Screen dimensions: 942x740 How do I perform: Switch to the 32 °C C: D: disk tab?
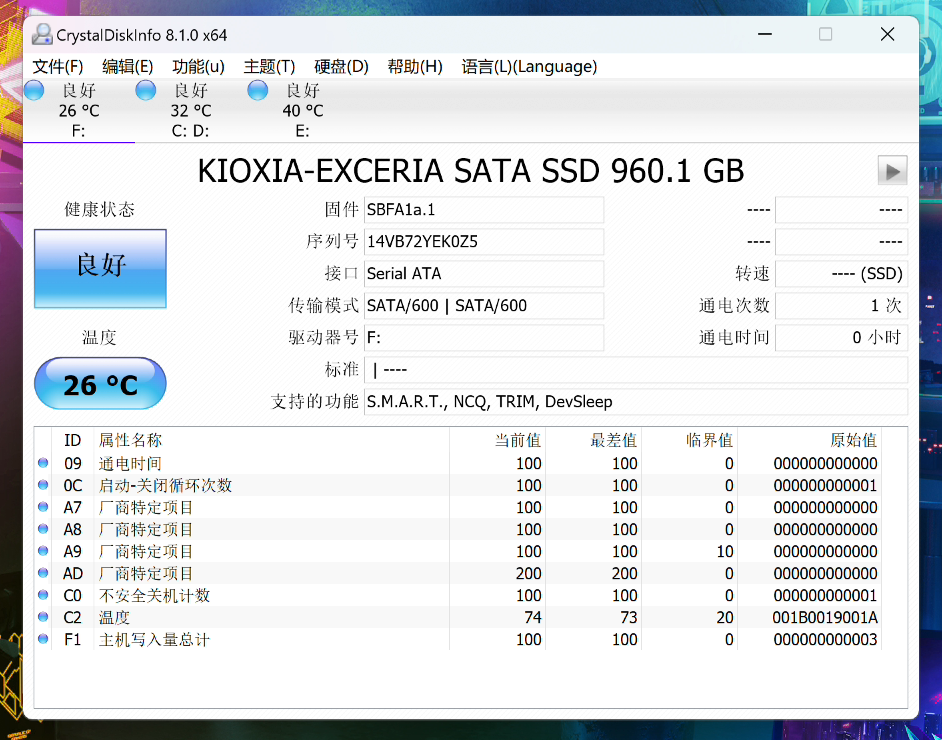(191, 111)
